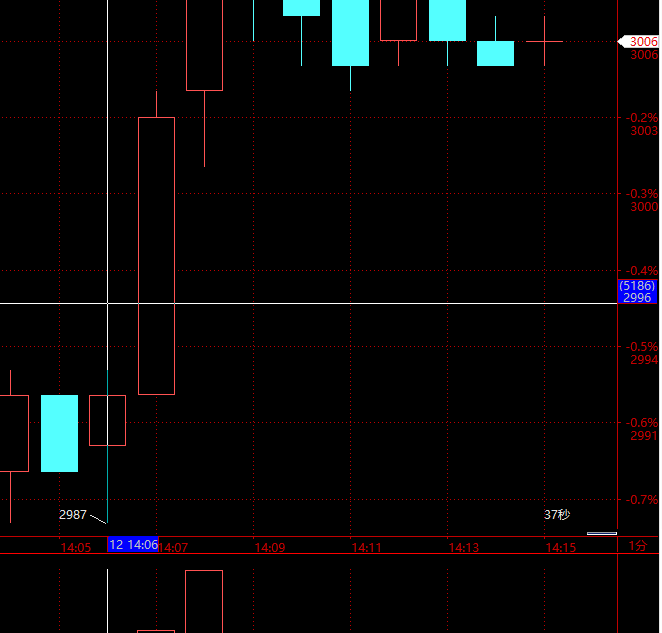Click the white 3006 current price tag
The height and width of the screenshot is (633, 662).
638,41
